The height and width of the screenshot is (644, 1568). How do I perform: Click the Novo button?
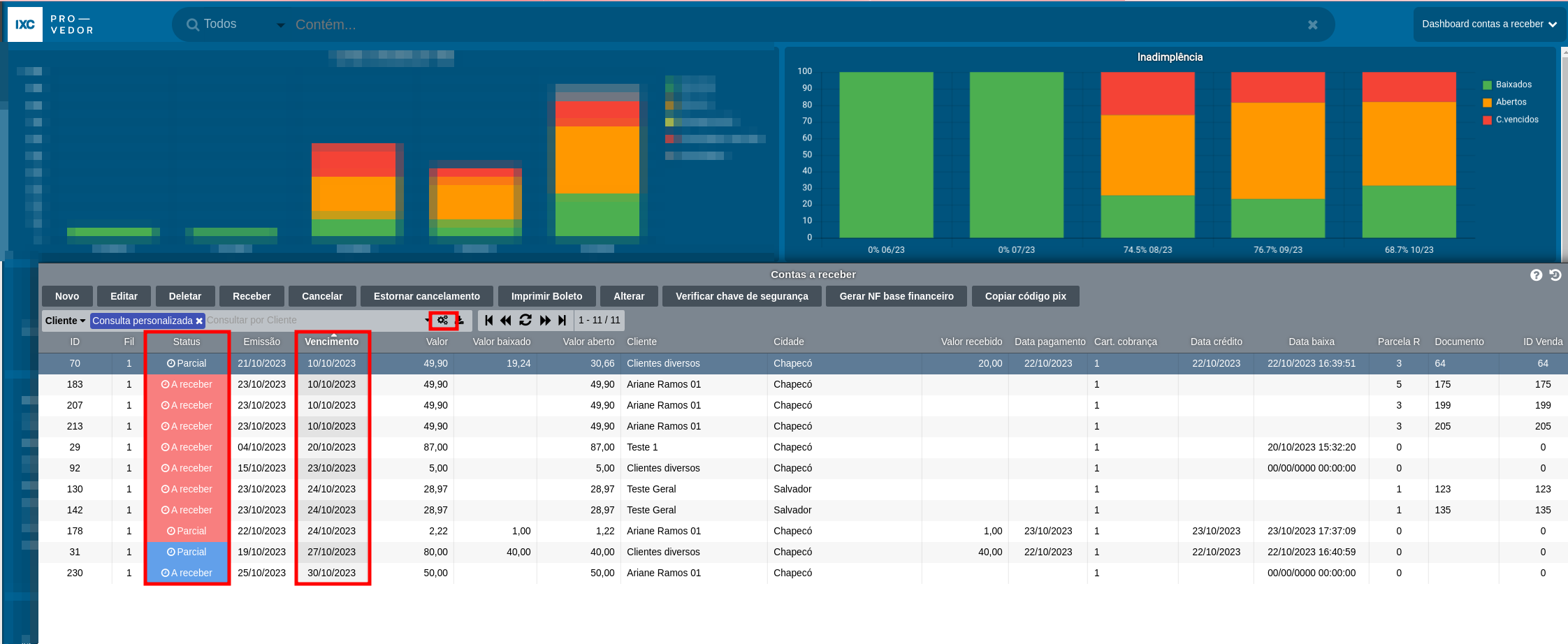(x=67, y=296)
